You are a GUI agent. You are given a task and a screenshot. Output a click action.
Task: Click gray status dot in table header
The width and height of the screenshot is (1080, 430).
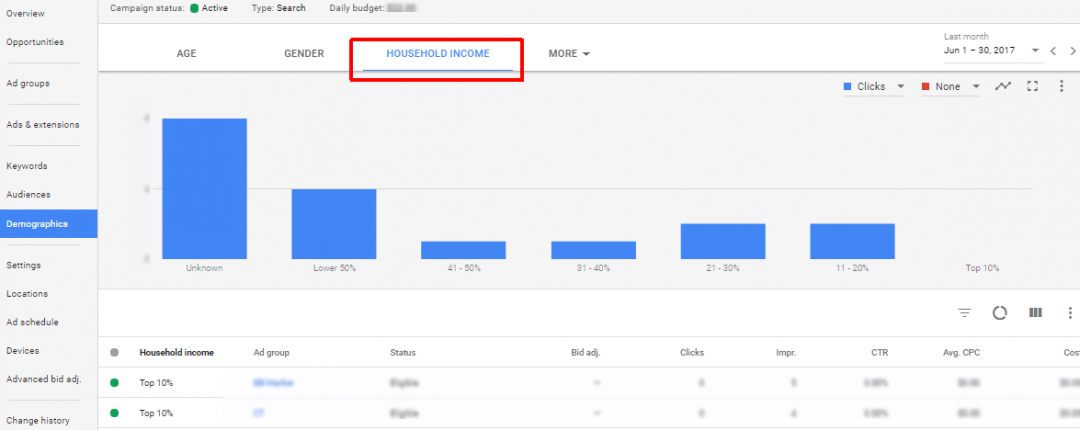click(x=114, y=352)
